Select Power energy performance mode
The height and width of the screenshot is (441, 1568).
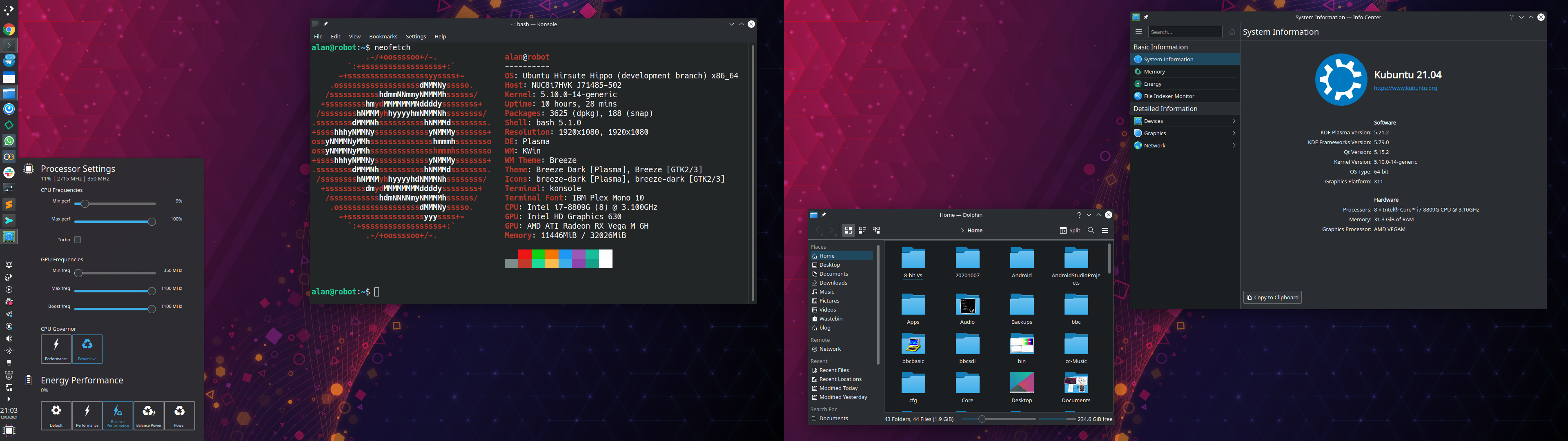click(x=180, y=415)
